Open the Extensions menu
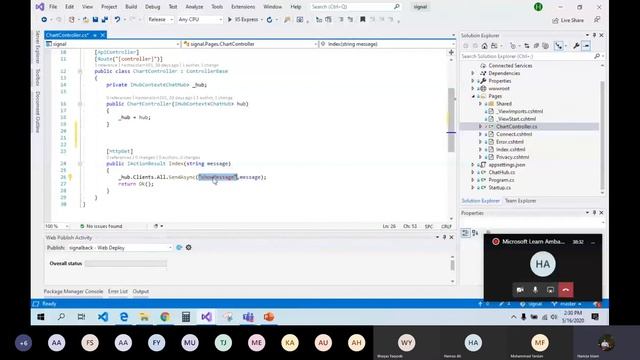 point(243,7)
